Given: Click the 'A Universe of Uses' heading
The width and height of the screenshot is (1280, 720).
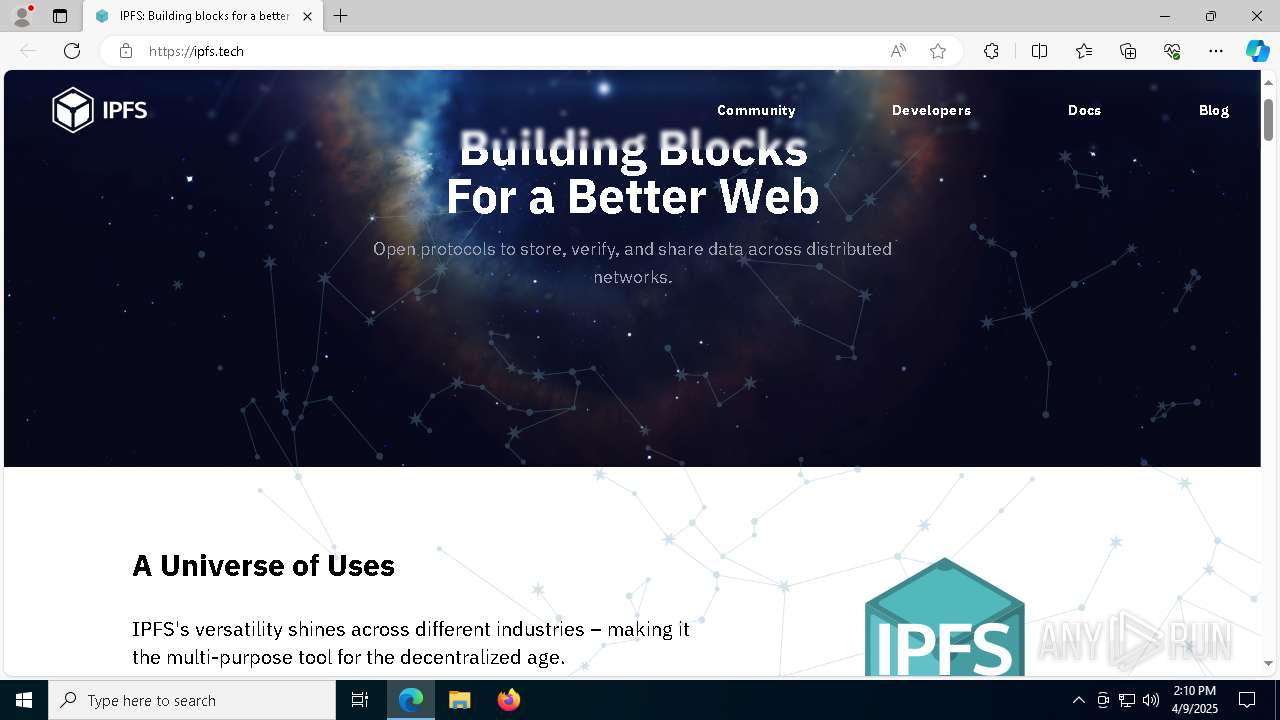Looking at the screenshot, I should click(264, 566).
